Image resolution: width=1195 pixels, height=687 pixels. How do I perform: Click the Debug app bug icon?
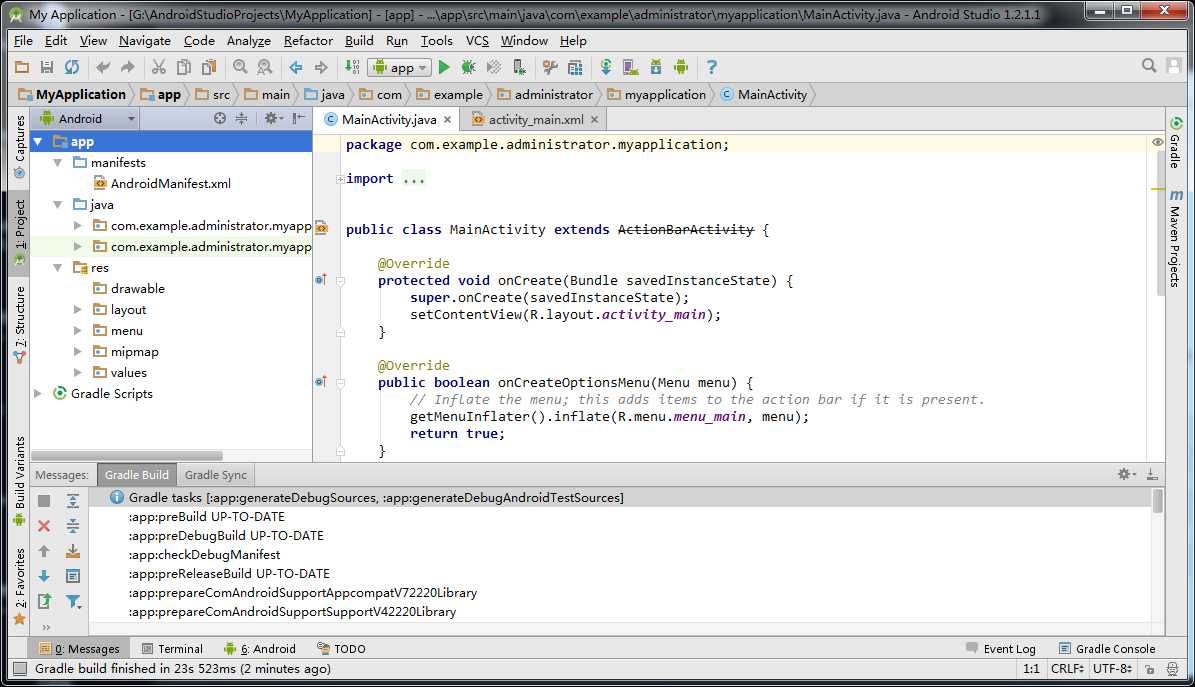pyautogui.click(x=468, y=67)
